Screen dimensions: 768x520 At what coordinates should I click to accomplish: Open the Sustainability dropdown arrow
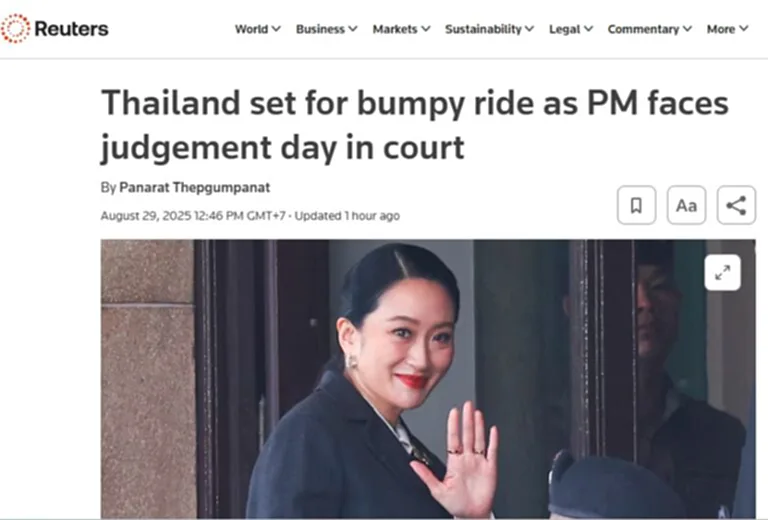(529, 29)
